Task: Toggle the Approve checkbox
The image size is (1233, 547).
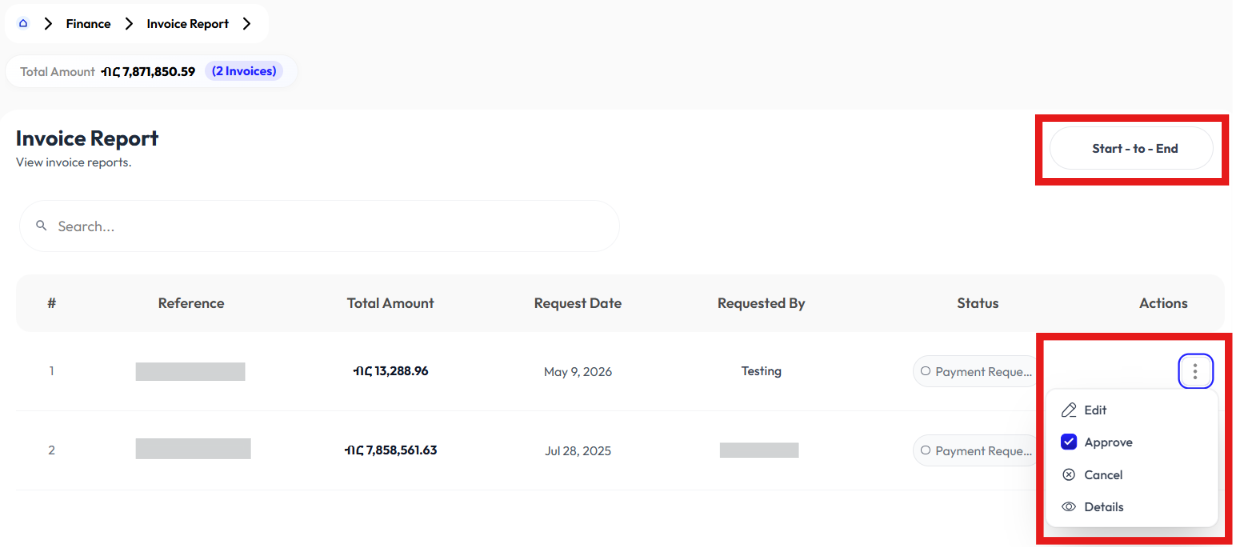Action: click(1069, 442)
